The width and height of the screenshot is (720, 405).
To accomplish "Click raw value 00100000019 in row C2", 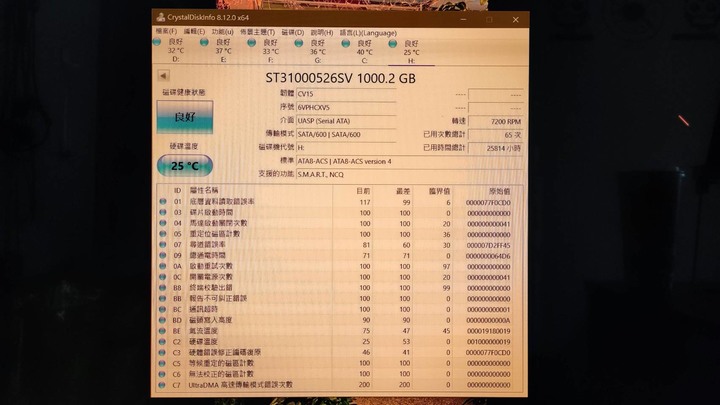I will [488, 342].
